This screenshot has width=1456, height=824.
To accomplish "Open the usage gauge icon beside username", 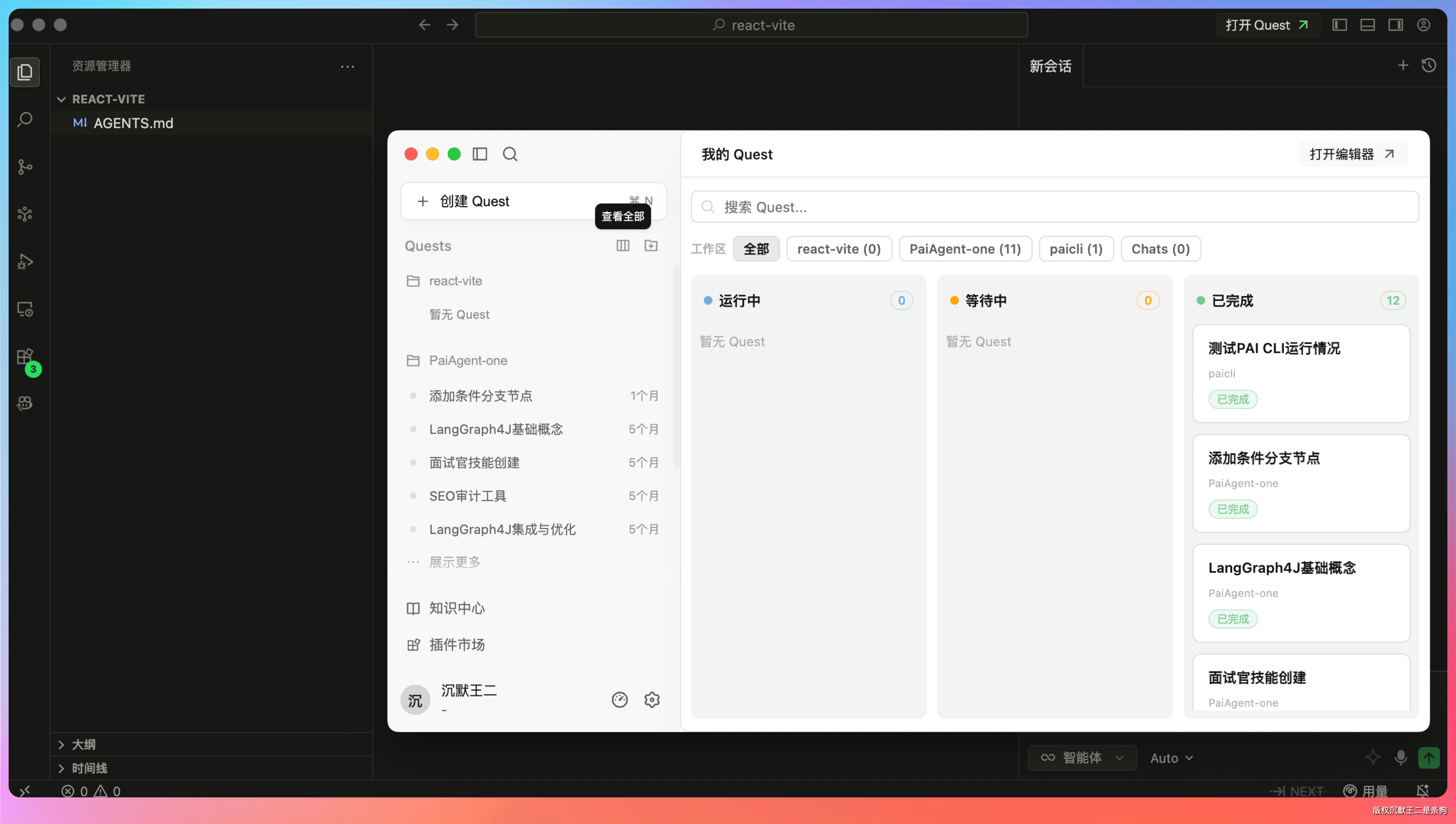I will (619, 700).
